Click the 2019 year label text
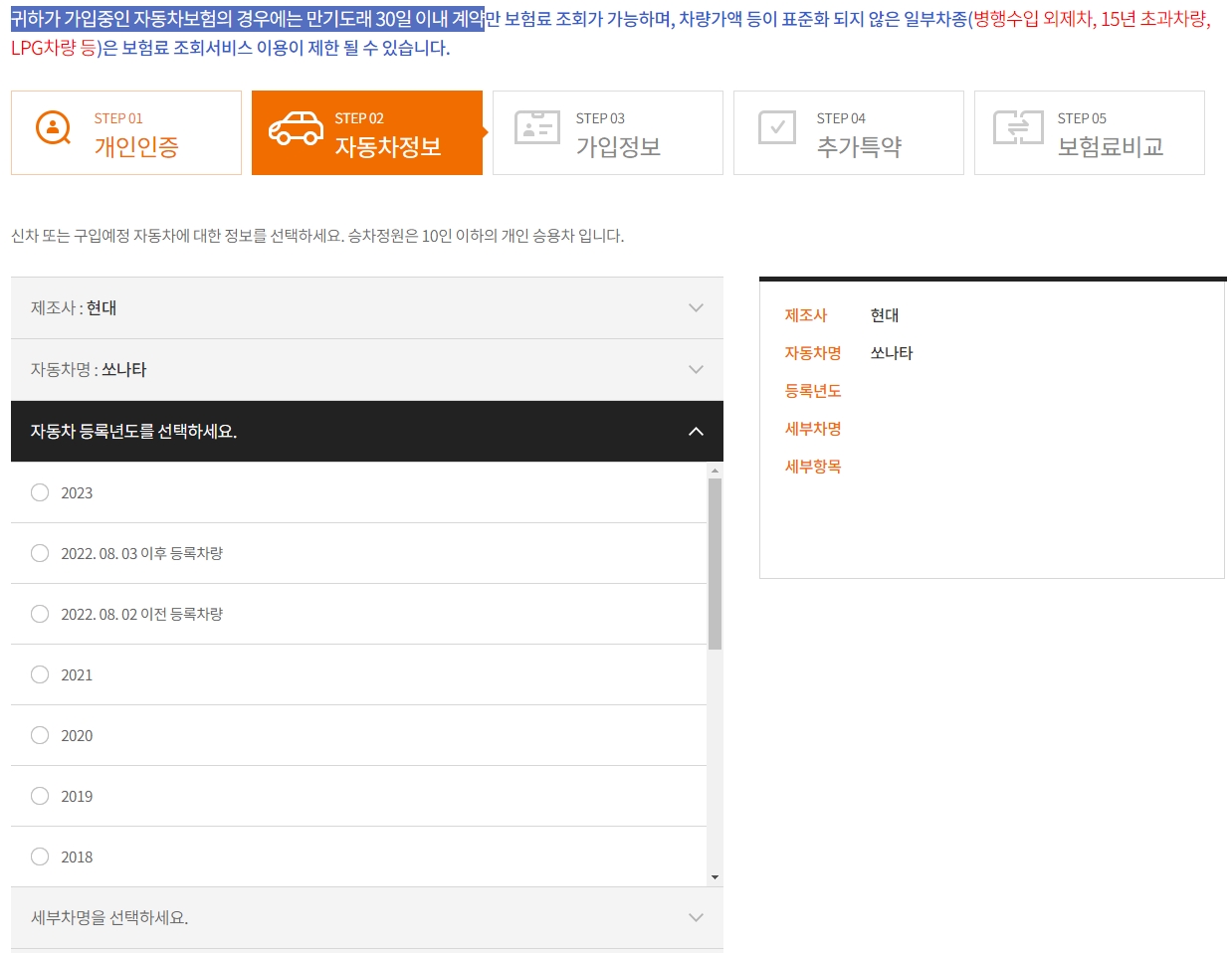 (77, 797)
